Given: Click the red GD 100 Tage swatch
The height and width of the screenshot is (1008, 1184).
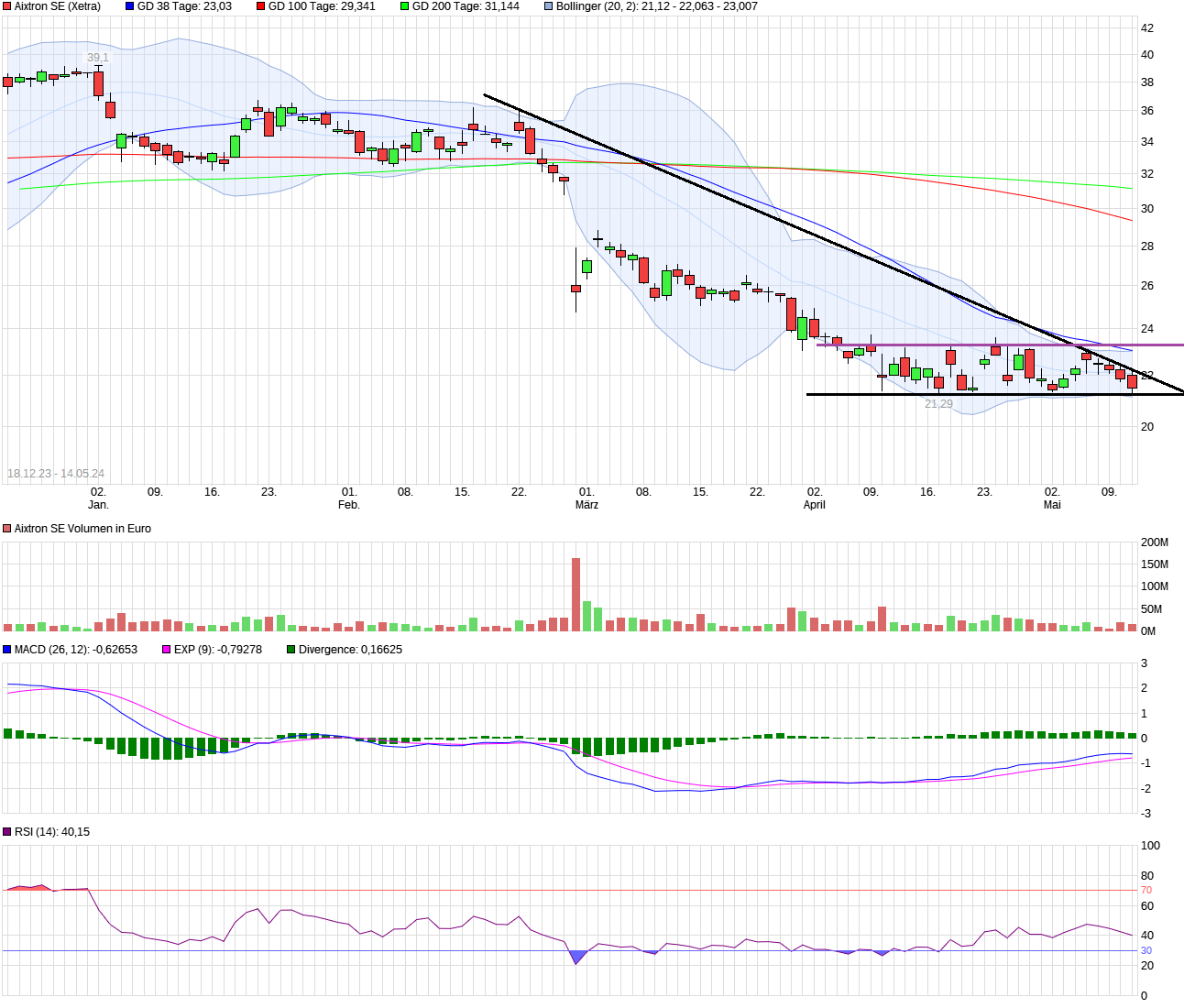Looking at the screenshot, I should pos(261,6).
